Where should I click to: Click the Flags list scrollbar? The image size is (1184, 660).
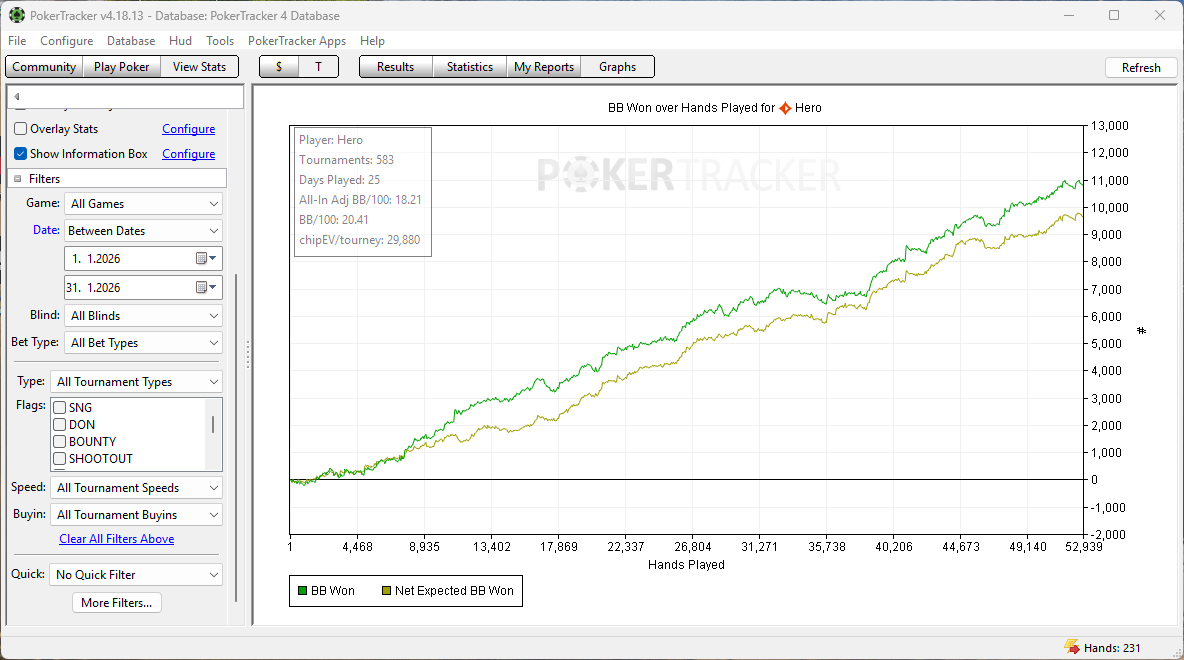click(x=212, y=425)
